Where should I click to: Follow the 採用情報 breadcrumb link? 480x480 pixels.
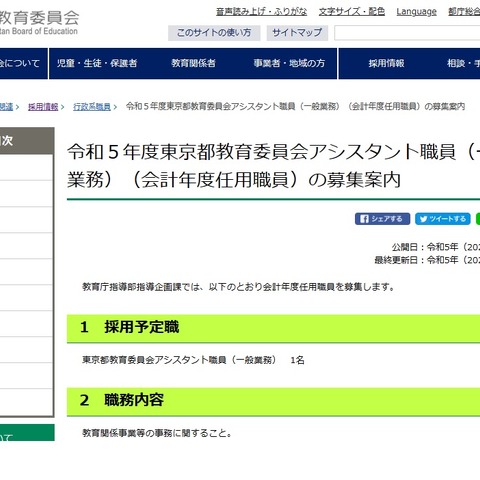tap(43, 107)
